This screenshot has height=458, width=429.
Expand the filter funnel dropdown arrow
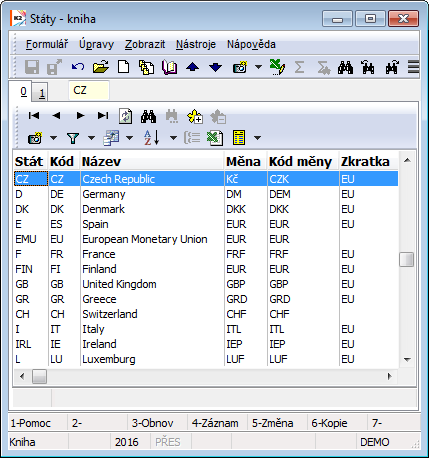point(91,138)
